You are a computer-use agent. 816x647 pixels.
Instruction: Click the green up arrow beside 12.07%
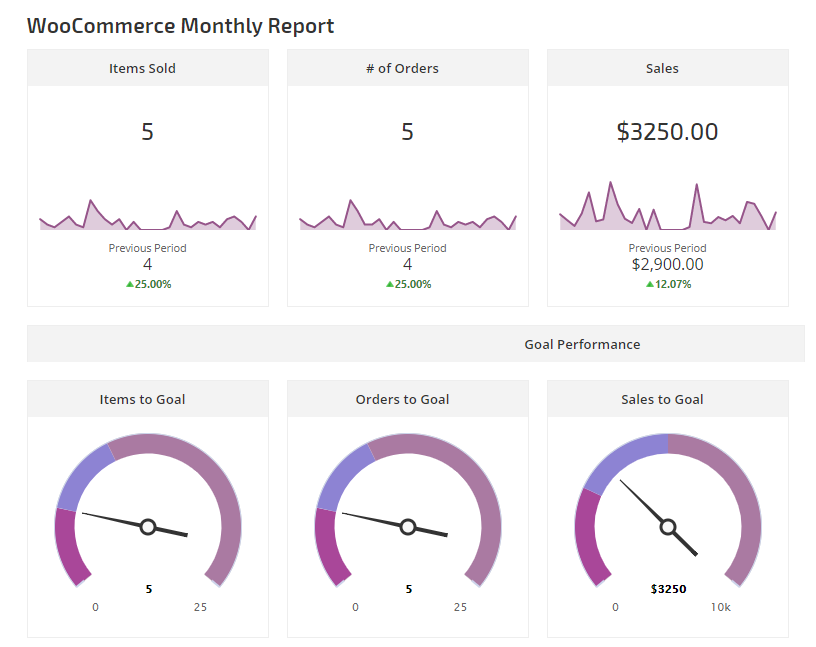[x=650, y=284]
